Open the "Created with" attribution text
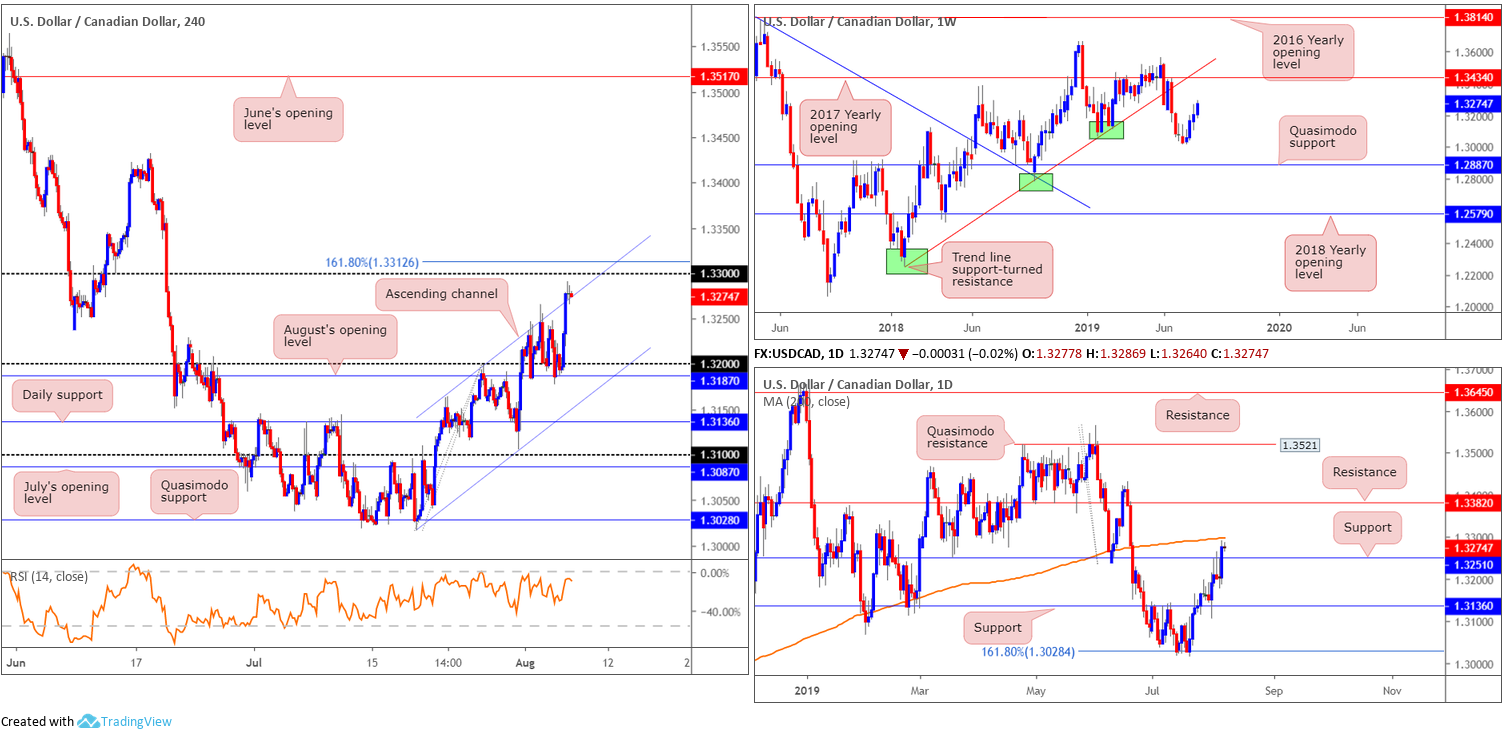 coord(37,721)
